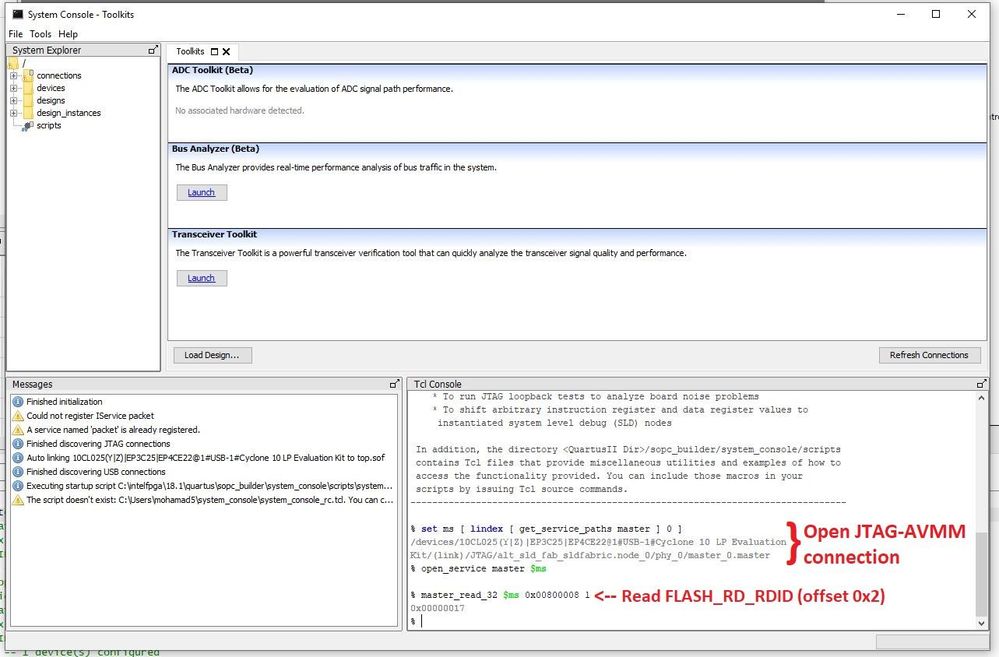999x657 pixels.
Task: Click the Transceiver Toolkit header
Action: [x=214, y=234]
